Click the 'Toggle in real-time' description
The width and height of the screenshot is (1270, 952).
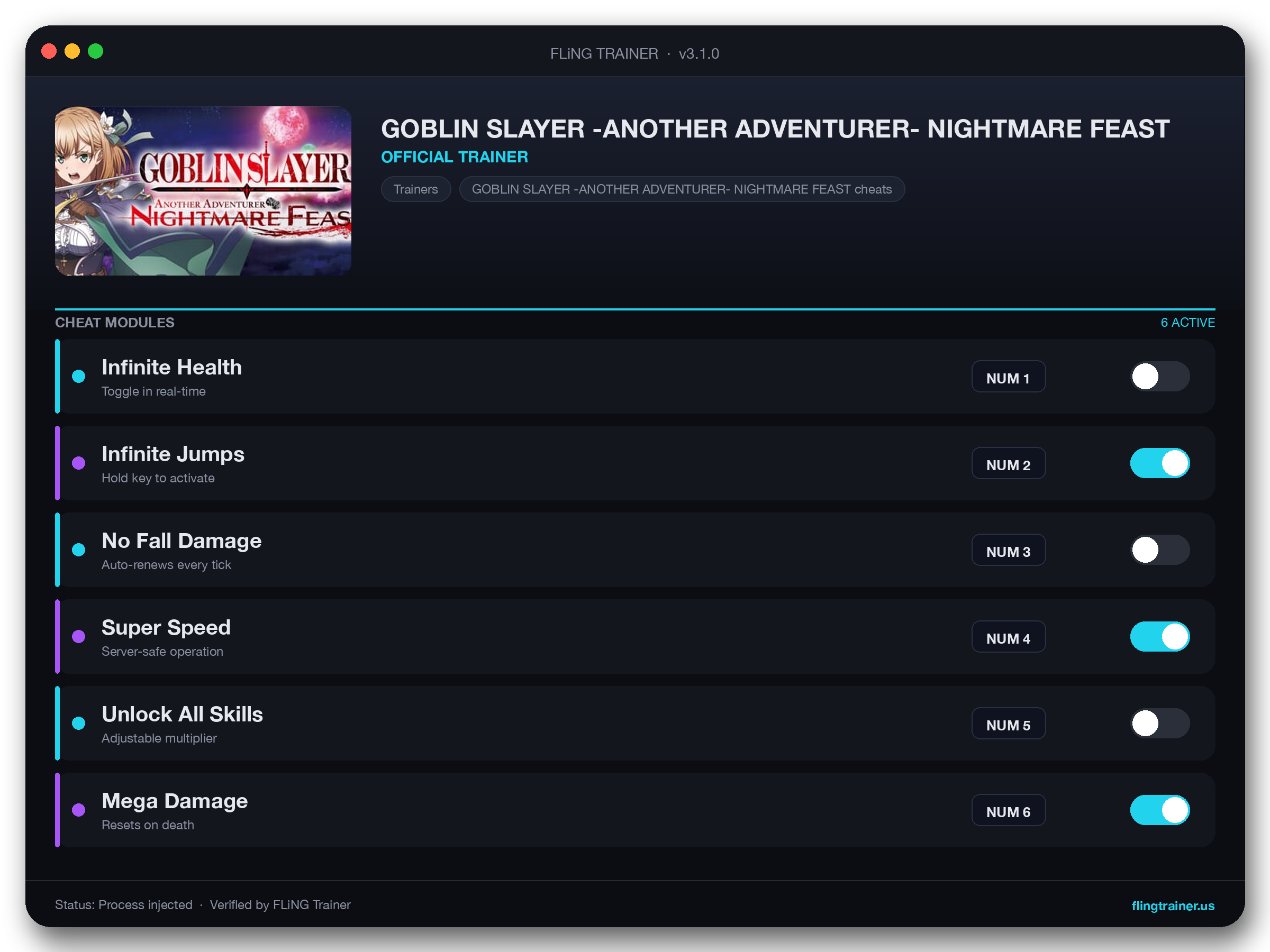pos(153,391)
